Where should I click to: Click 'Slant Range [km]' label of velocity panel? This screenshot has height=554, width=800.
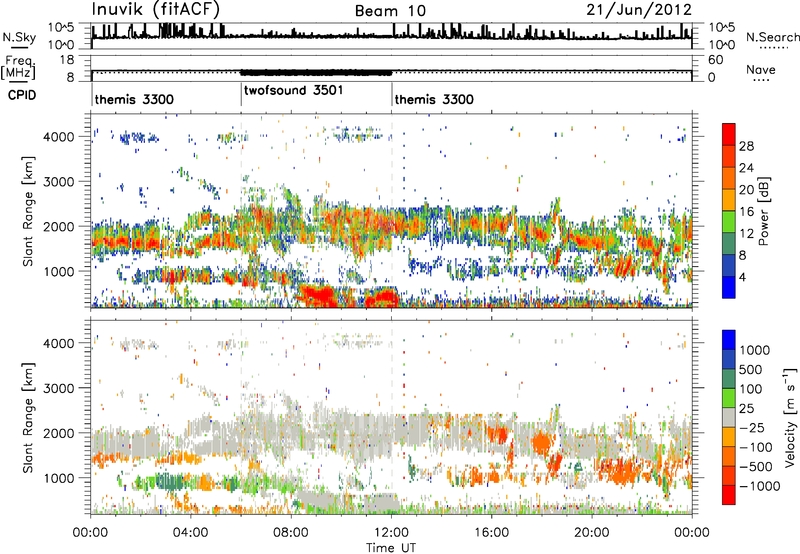[x=28, y=418]
